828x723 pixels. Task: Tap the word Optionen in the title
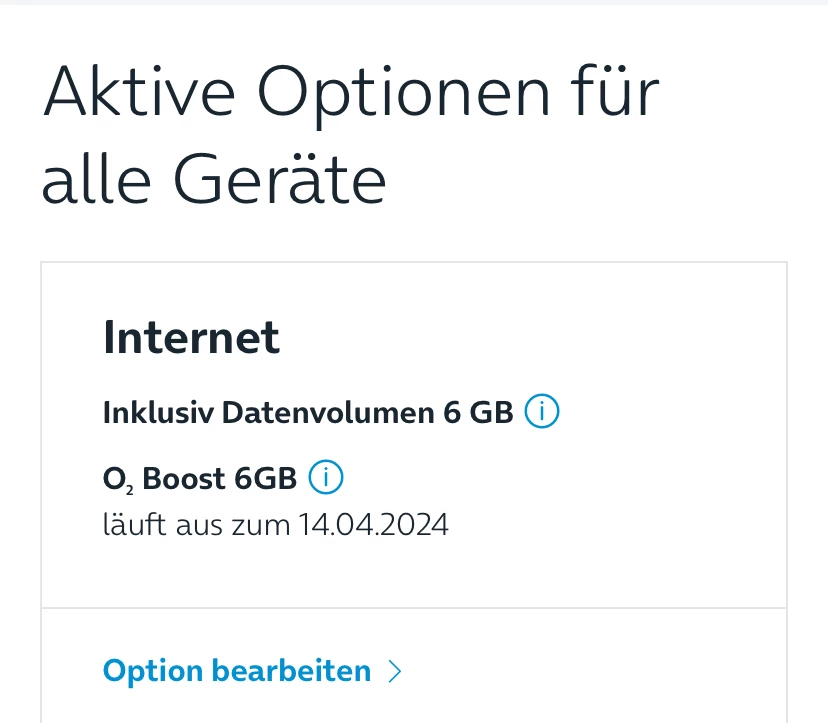(x=408, y=91)
